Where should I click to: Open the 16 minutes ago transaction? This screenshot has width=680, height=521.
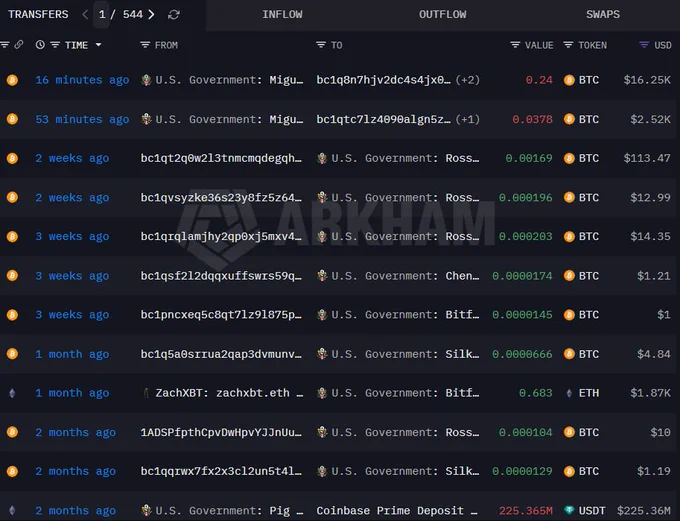pos(82,80)
